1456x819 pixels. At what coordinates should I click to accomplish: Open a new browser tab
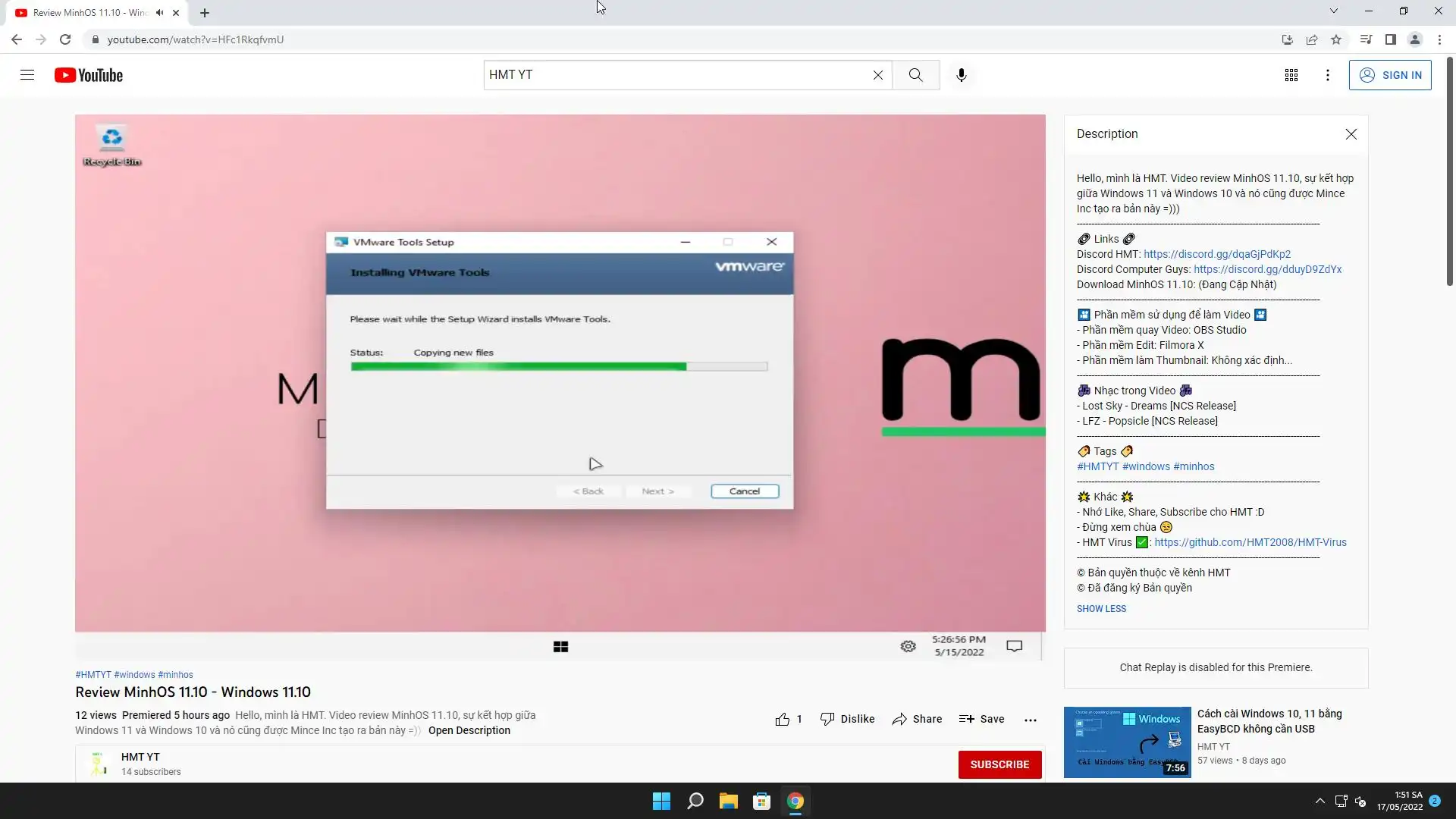pos(205,13)
